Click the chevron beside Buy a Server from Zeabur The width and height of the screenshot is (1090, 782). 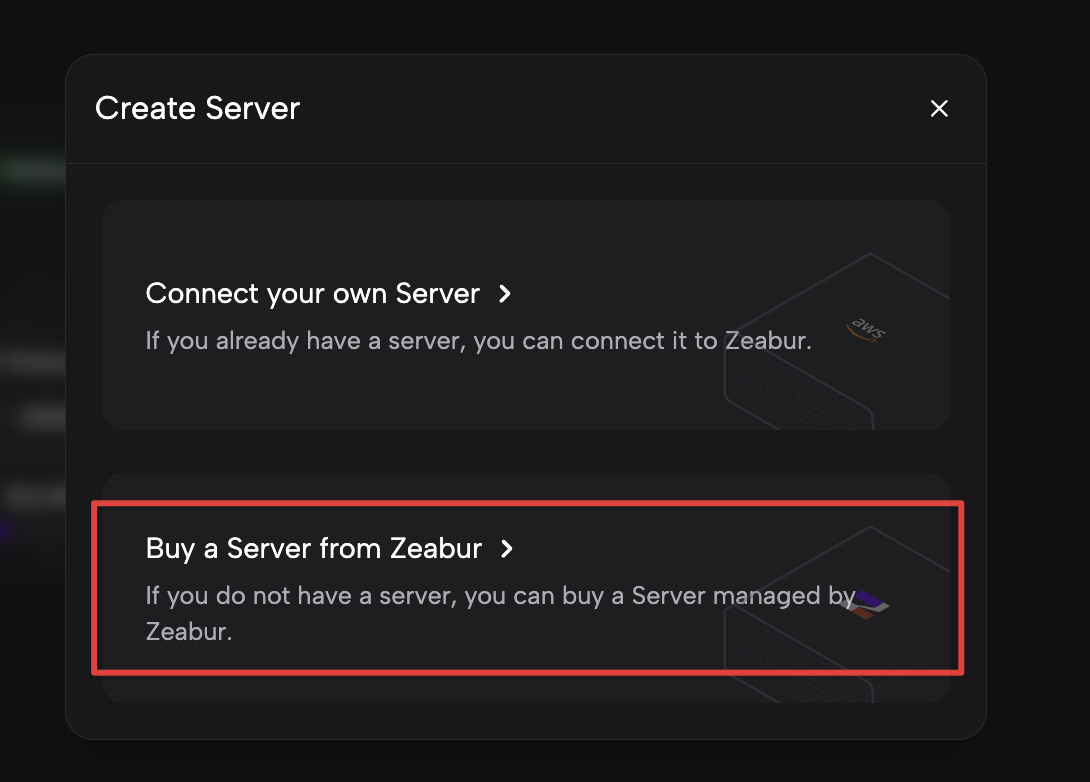(507, 549)
